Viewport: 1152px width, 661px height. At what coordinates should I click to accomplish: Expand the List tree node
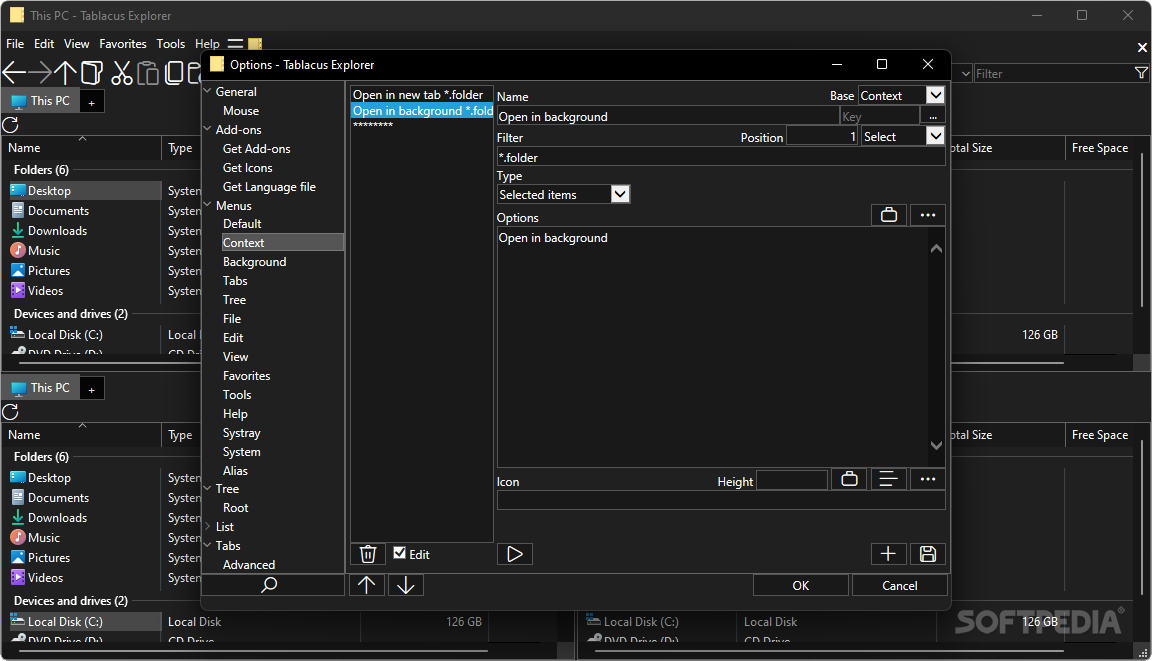tap(208, 527)
